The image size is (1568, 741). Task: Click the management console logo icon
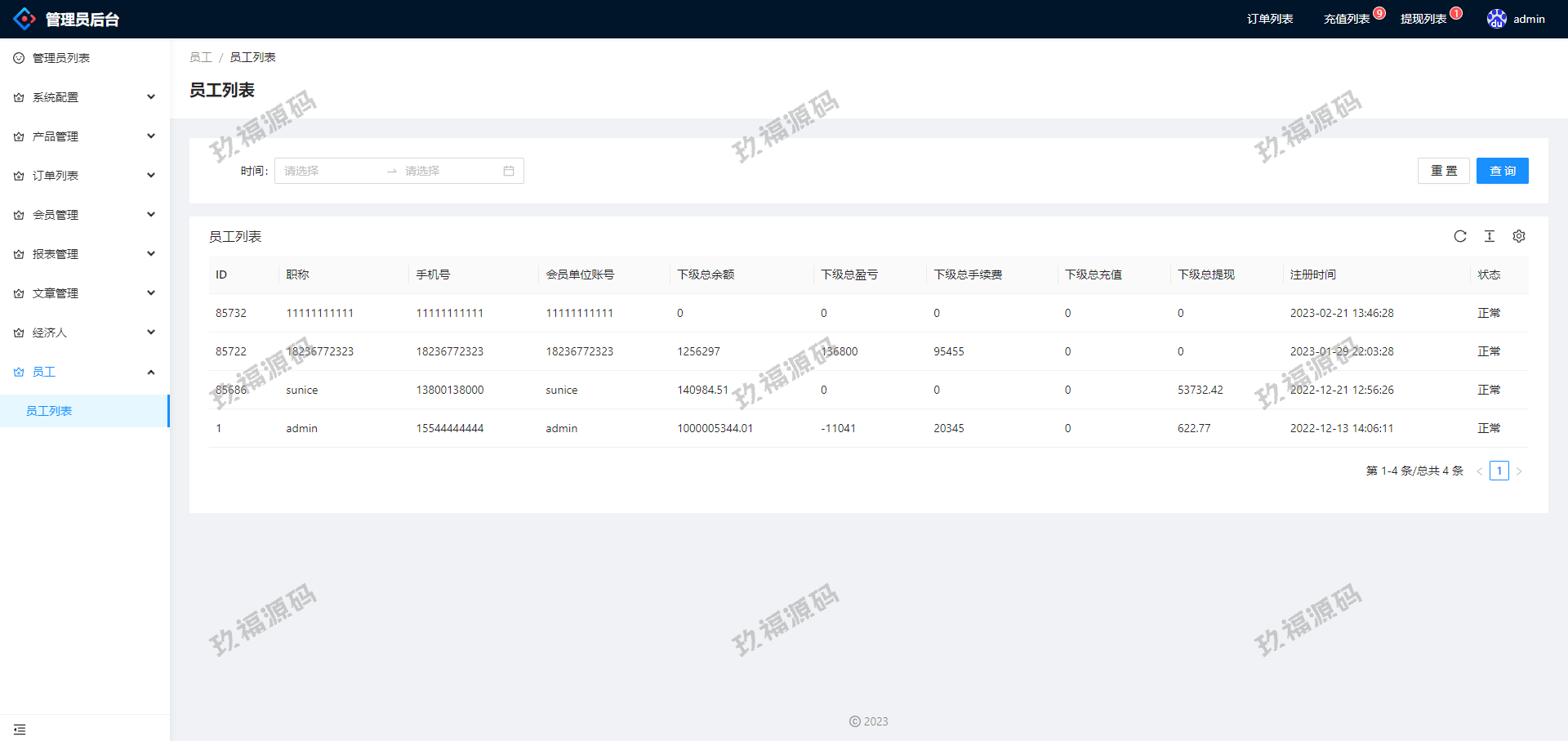[24, 19]
